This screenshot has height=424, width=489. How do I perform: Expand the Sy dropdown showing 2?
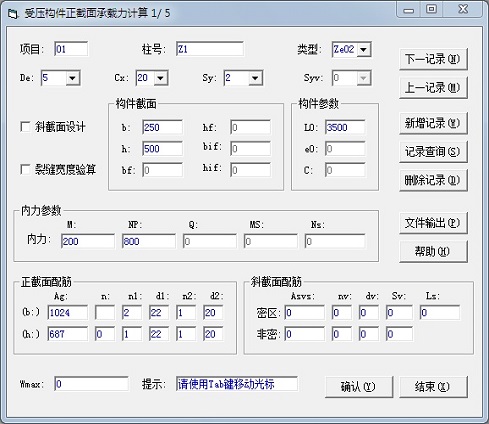tap(255, 78)
